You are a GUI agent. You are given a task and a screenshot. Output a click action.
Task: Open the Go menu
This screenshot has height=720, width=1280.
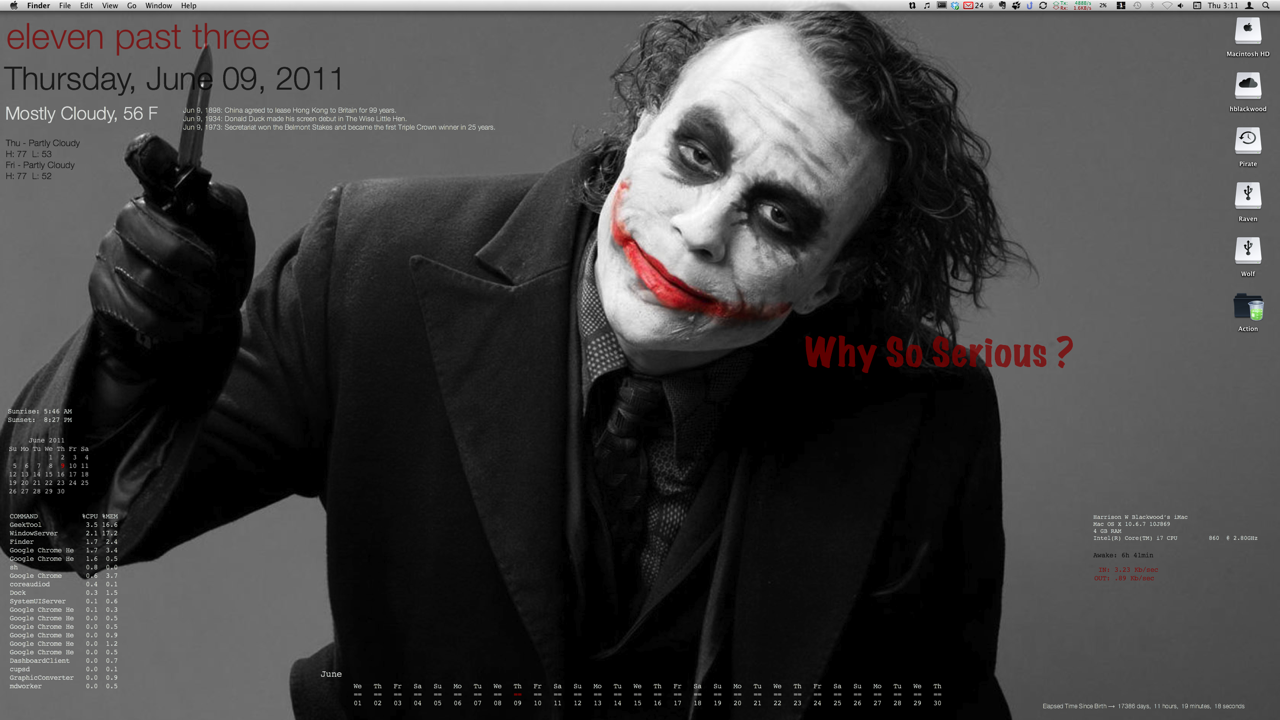[132, 6]
